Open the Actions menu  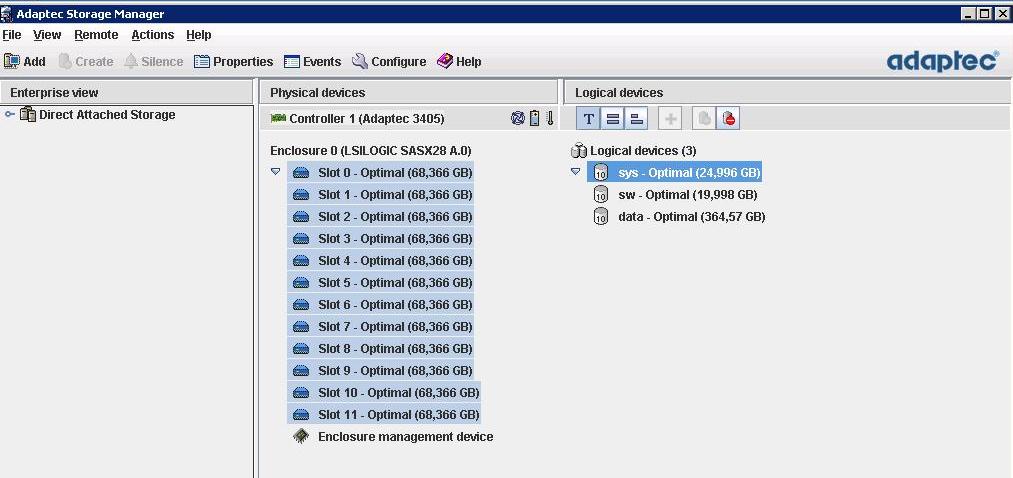[x=152, y=35]
